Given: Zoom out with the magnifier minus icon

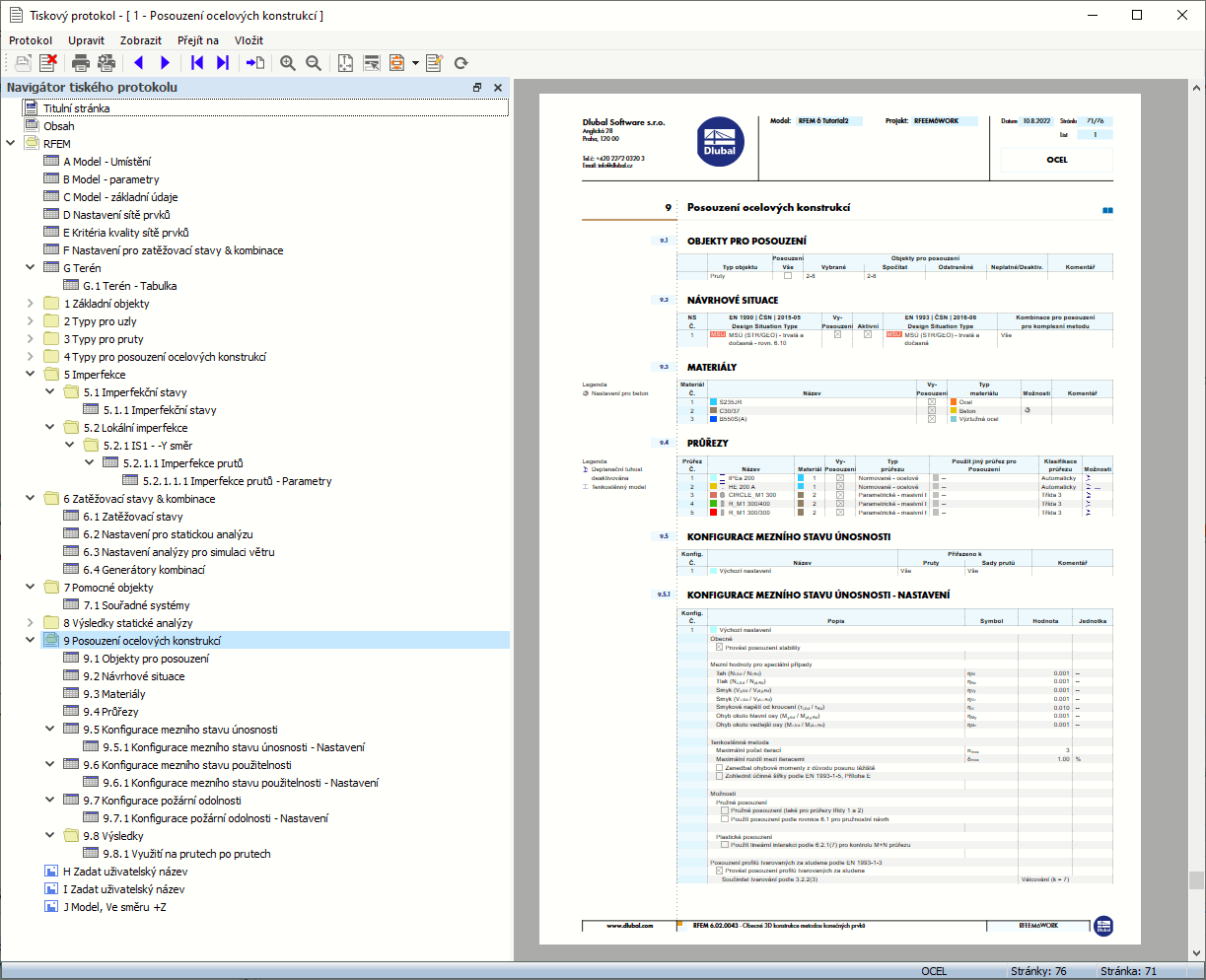Looking at the screenshot, I should (x=314, y=63).
